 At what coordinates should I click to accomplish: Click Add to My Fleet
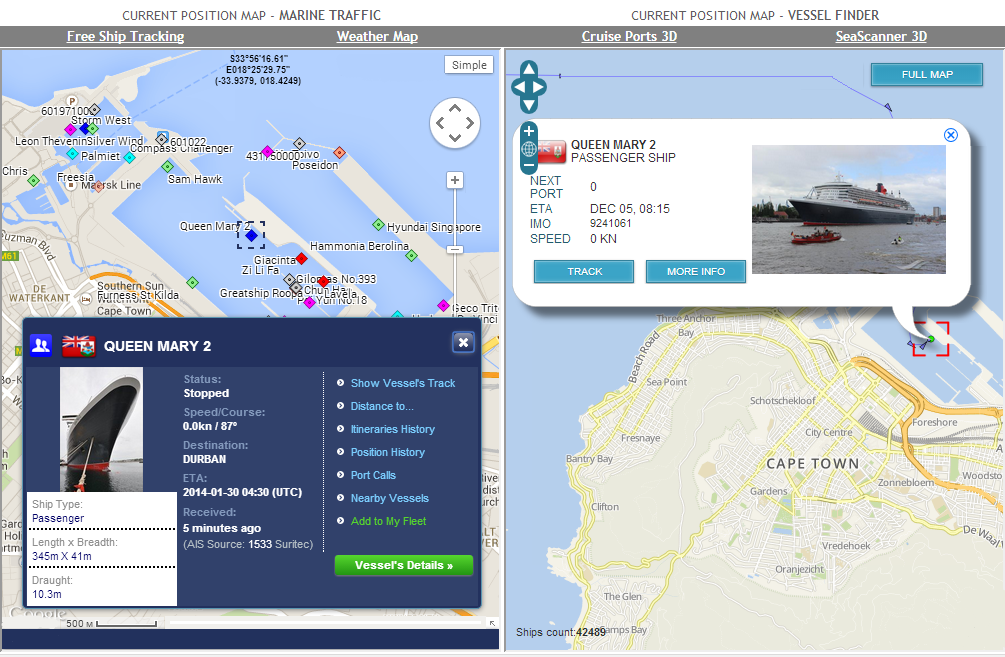[388, 522]
